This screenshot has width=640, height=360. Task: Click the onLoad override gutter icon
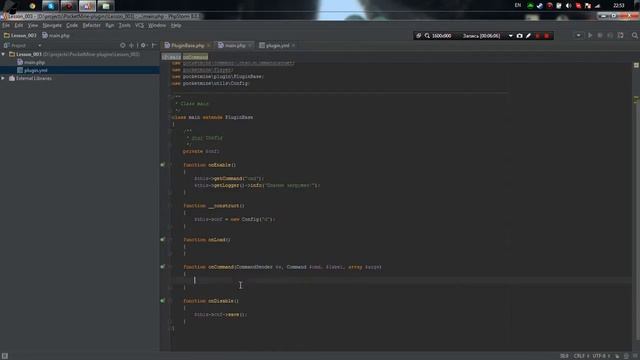click(162, 239)
